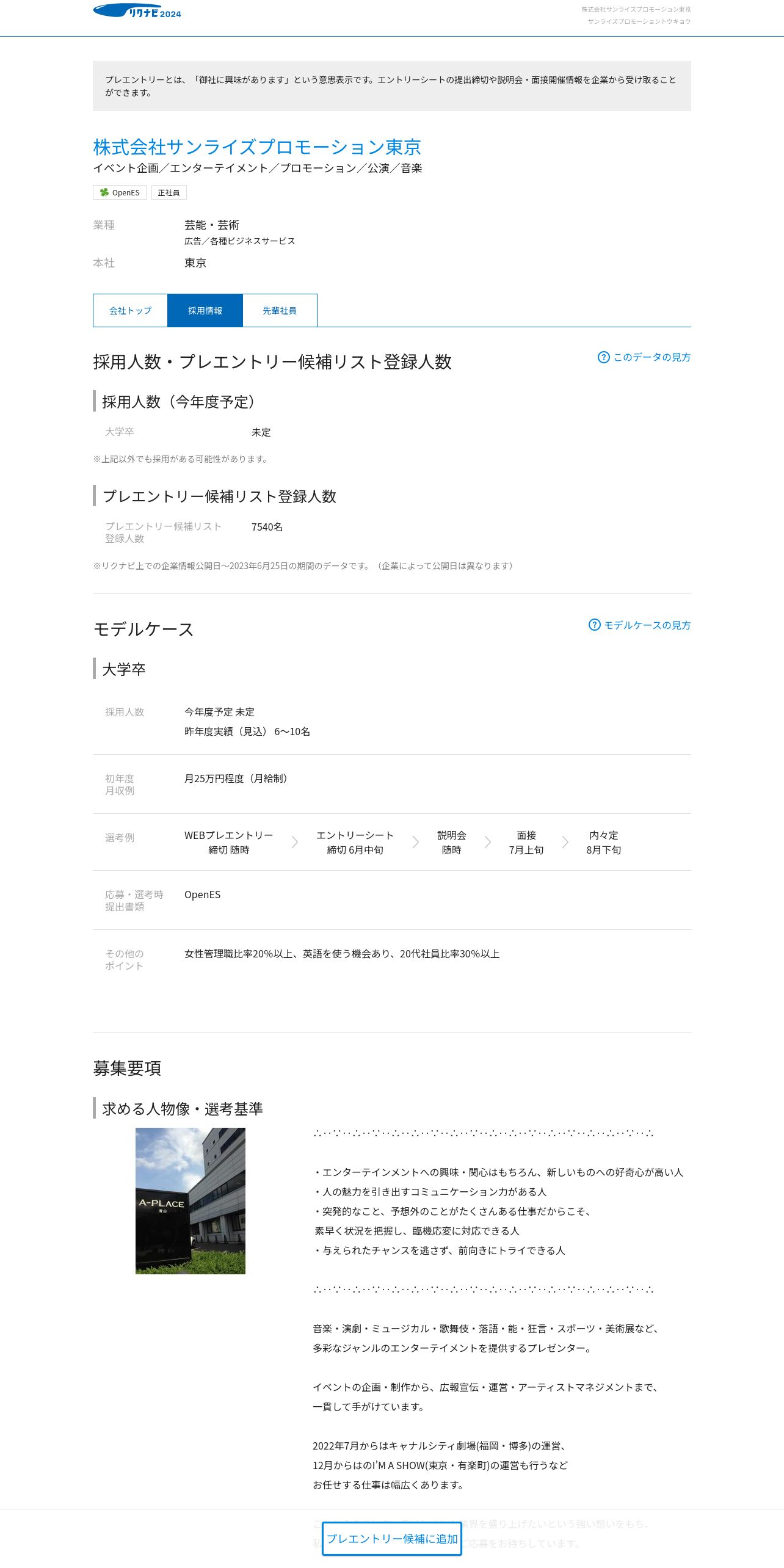Image resolution: width=784 pixels, height=1568 pixels.
Task: Select the 採用情報 tab
Action: [x=205, y=310]
